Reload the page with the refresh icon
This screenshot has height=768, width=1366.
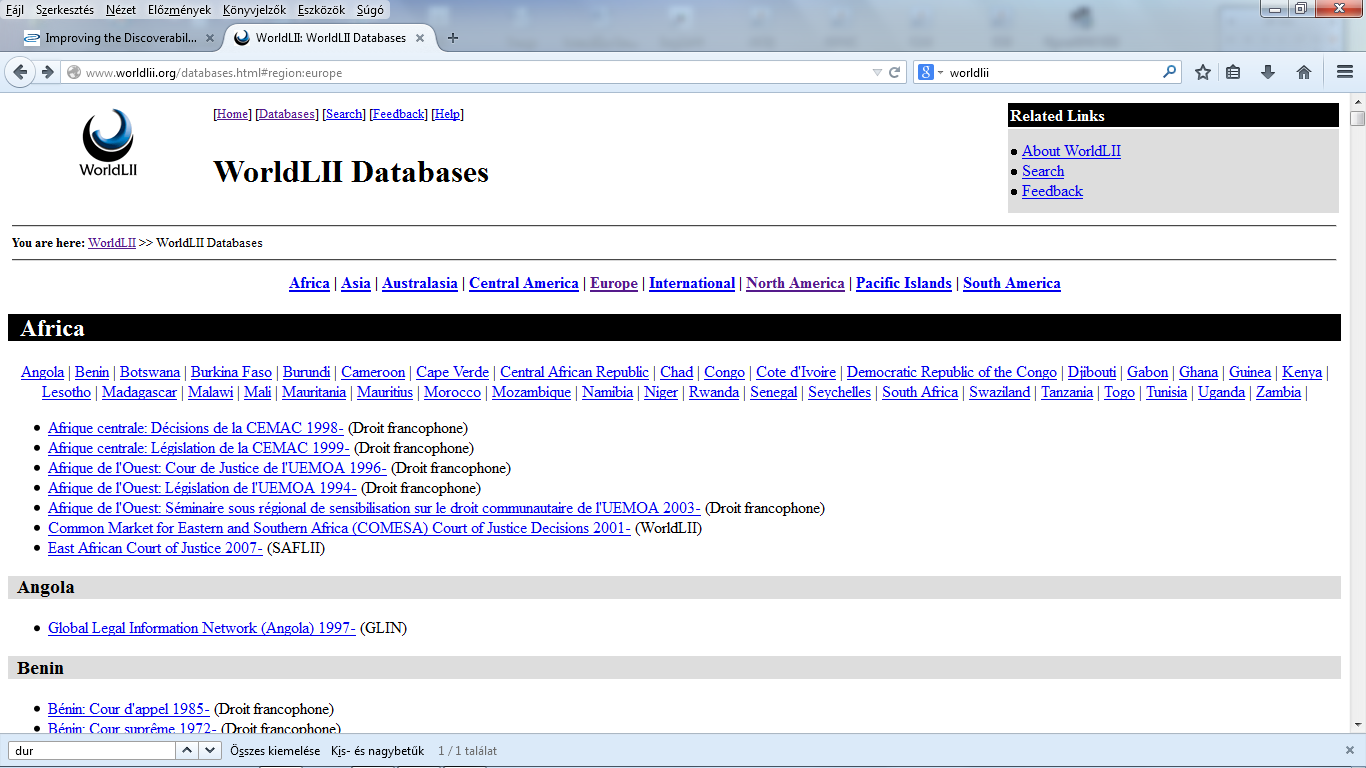[x=895, y=72]
